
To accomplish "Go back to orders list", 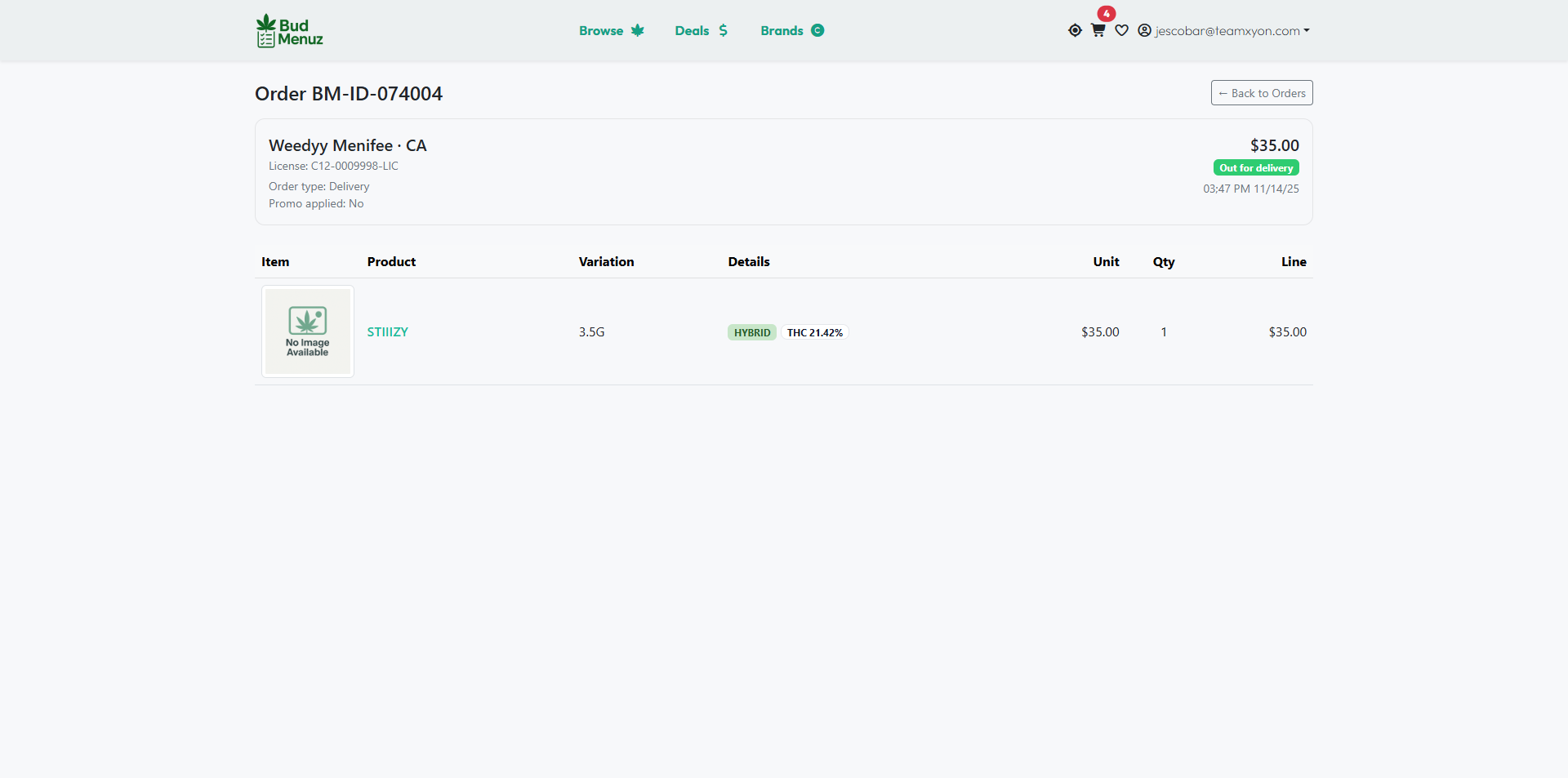I will tap(1261, 92).
